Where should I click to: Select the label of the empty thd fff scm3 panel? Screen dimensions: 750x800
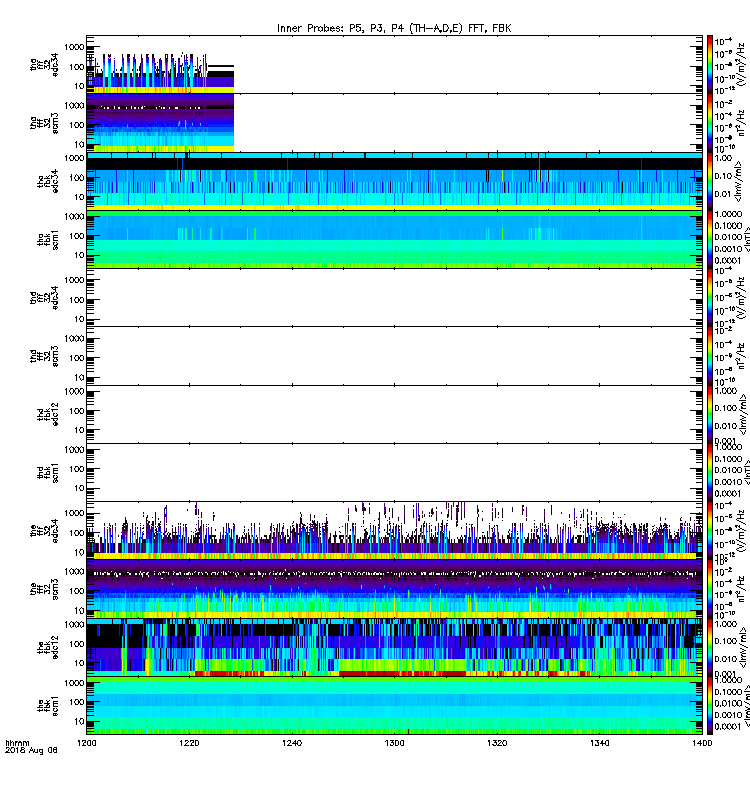click(44, 356)
